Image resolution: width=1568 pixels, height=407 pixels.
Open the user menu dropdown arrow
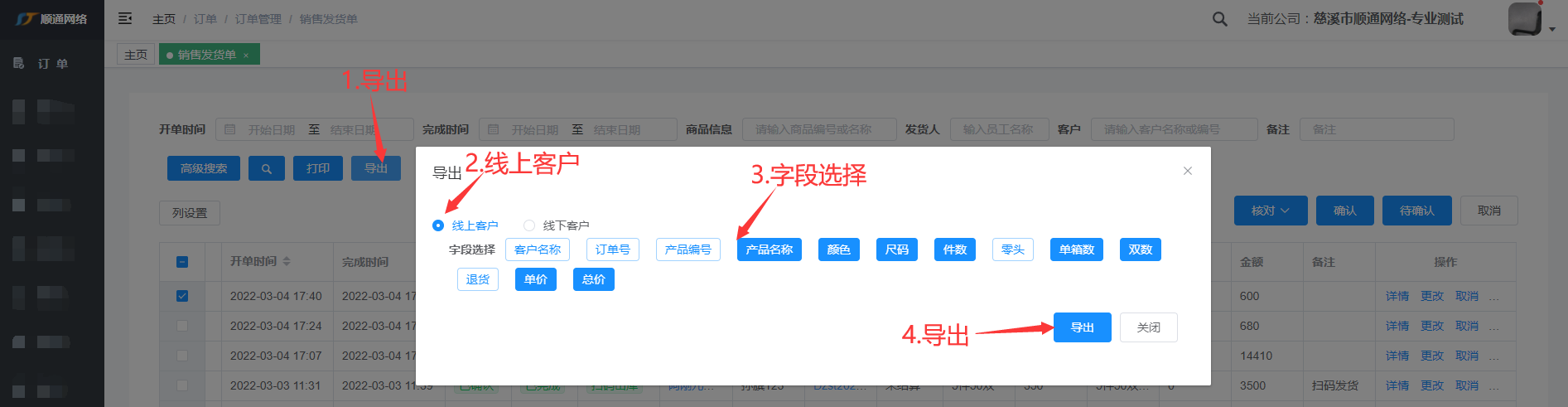(1552, 29)
